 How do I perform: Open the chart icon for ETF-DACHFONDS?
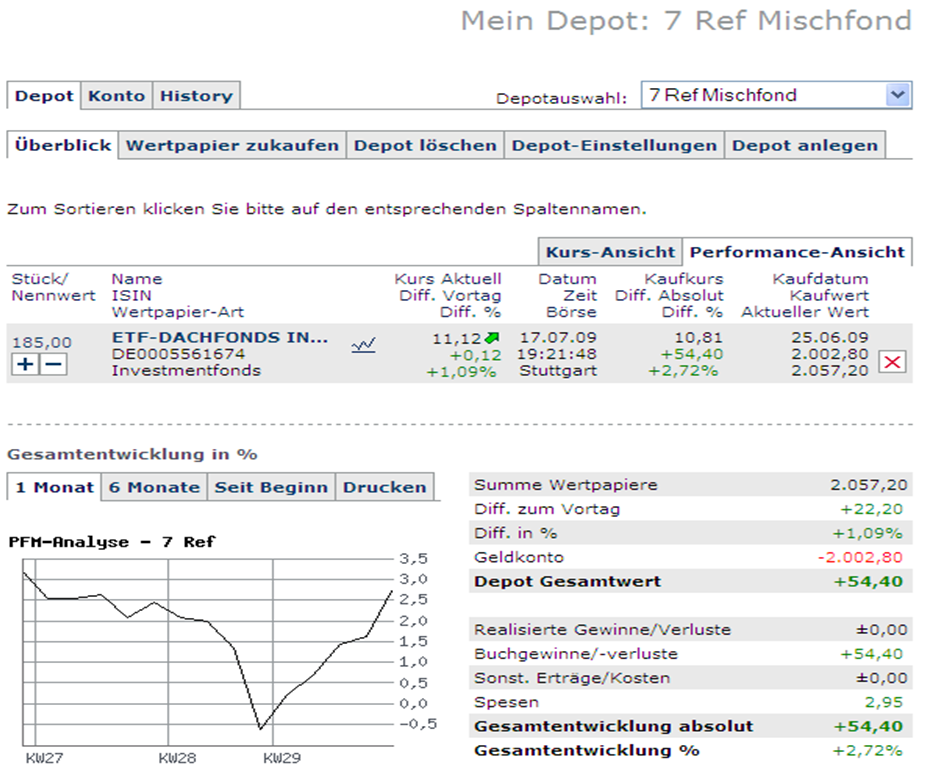363,345
